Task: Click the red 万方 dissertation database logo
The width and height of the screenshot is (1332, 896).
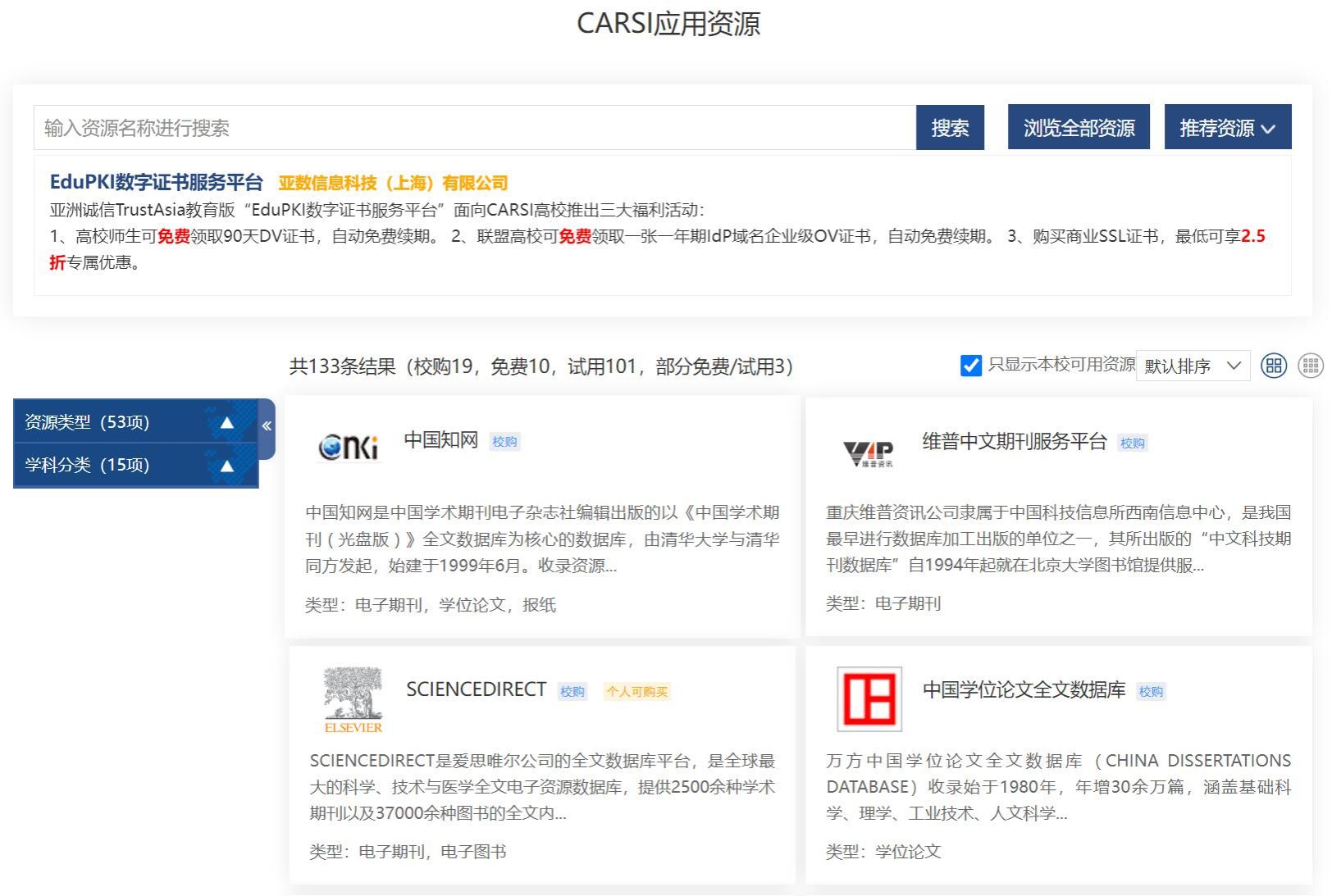Action: (869, 699)
